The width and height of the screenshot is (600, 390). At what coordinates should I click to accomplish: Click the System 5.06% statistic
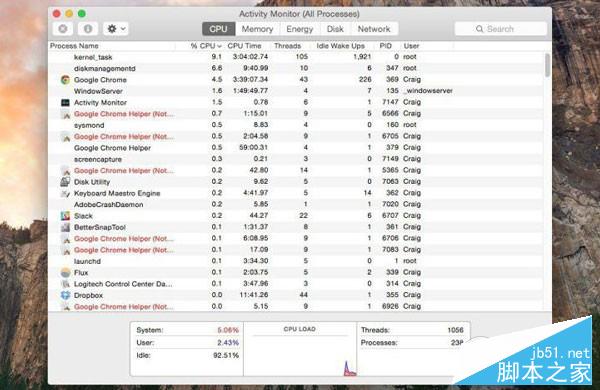click(188, 330)
